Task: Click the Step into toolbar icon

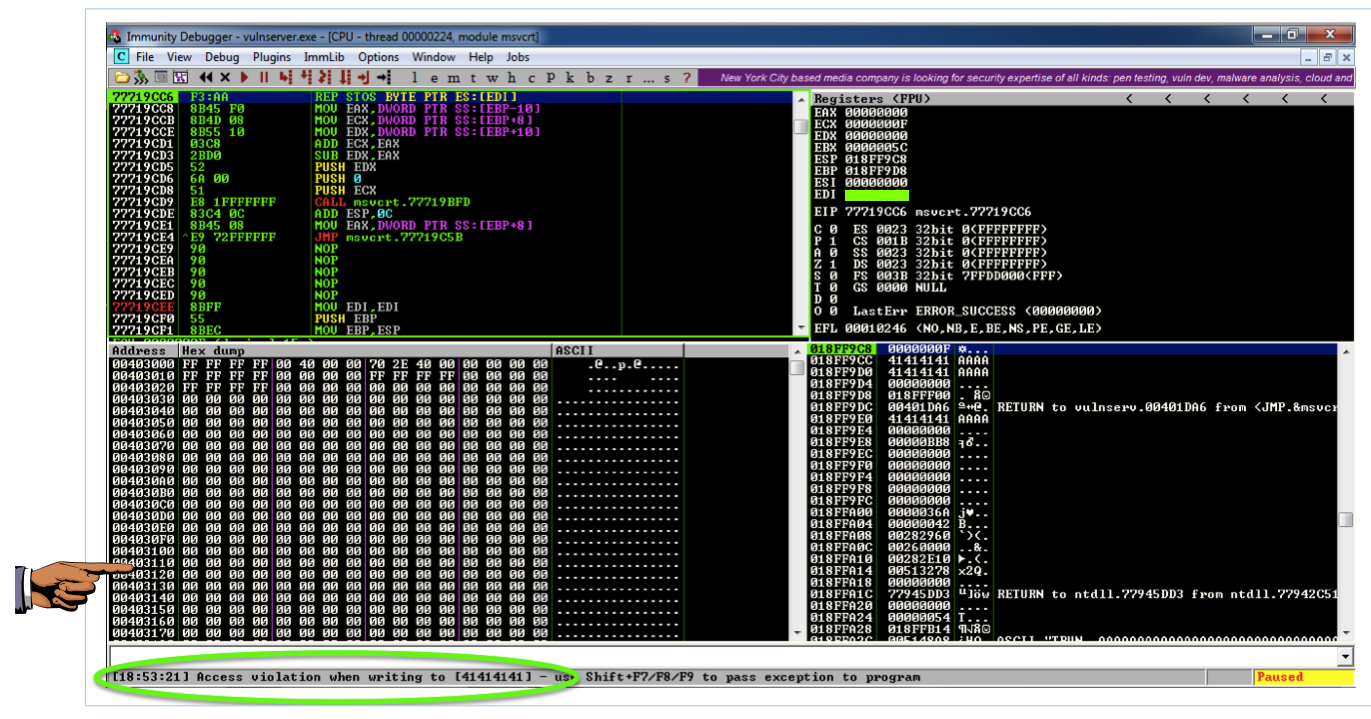Action: pos(285,77)
